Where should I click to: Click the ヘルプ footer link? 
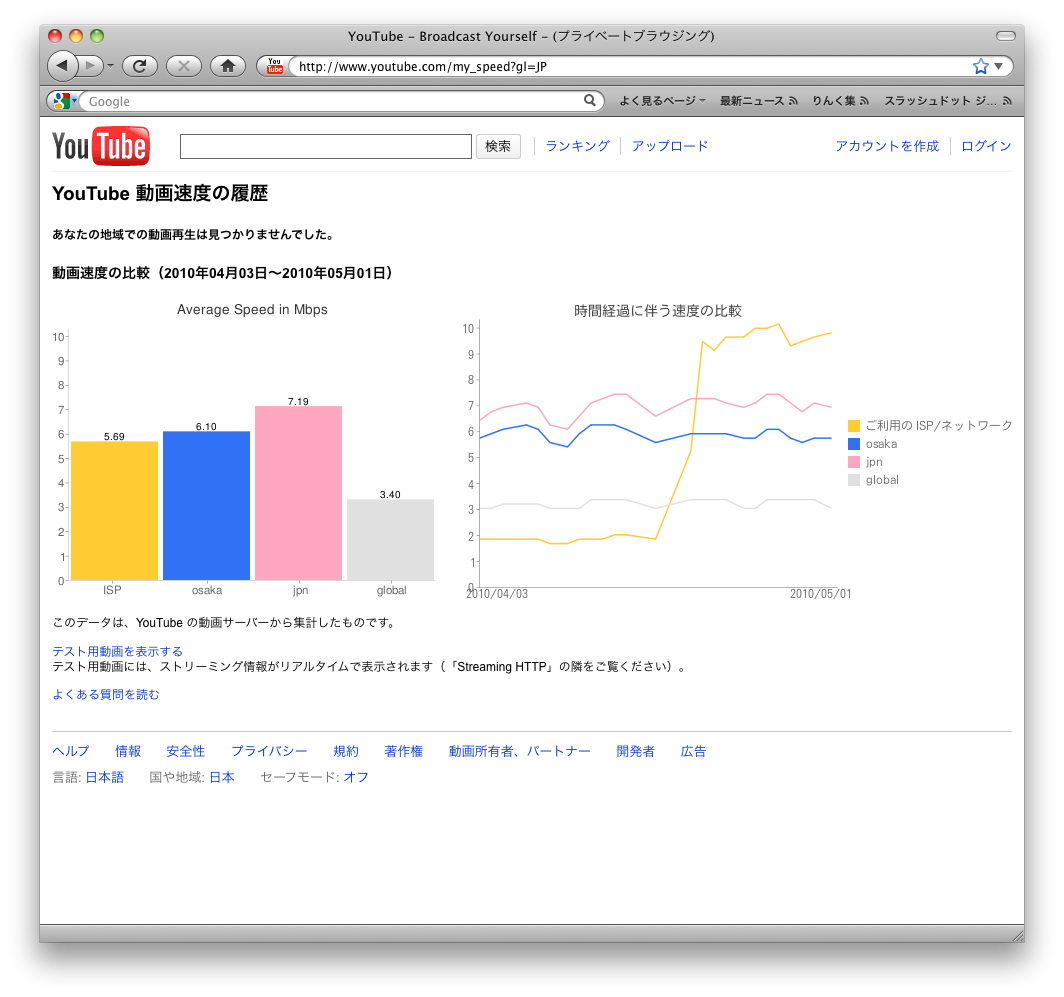(71, 751)
